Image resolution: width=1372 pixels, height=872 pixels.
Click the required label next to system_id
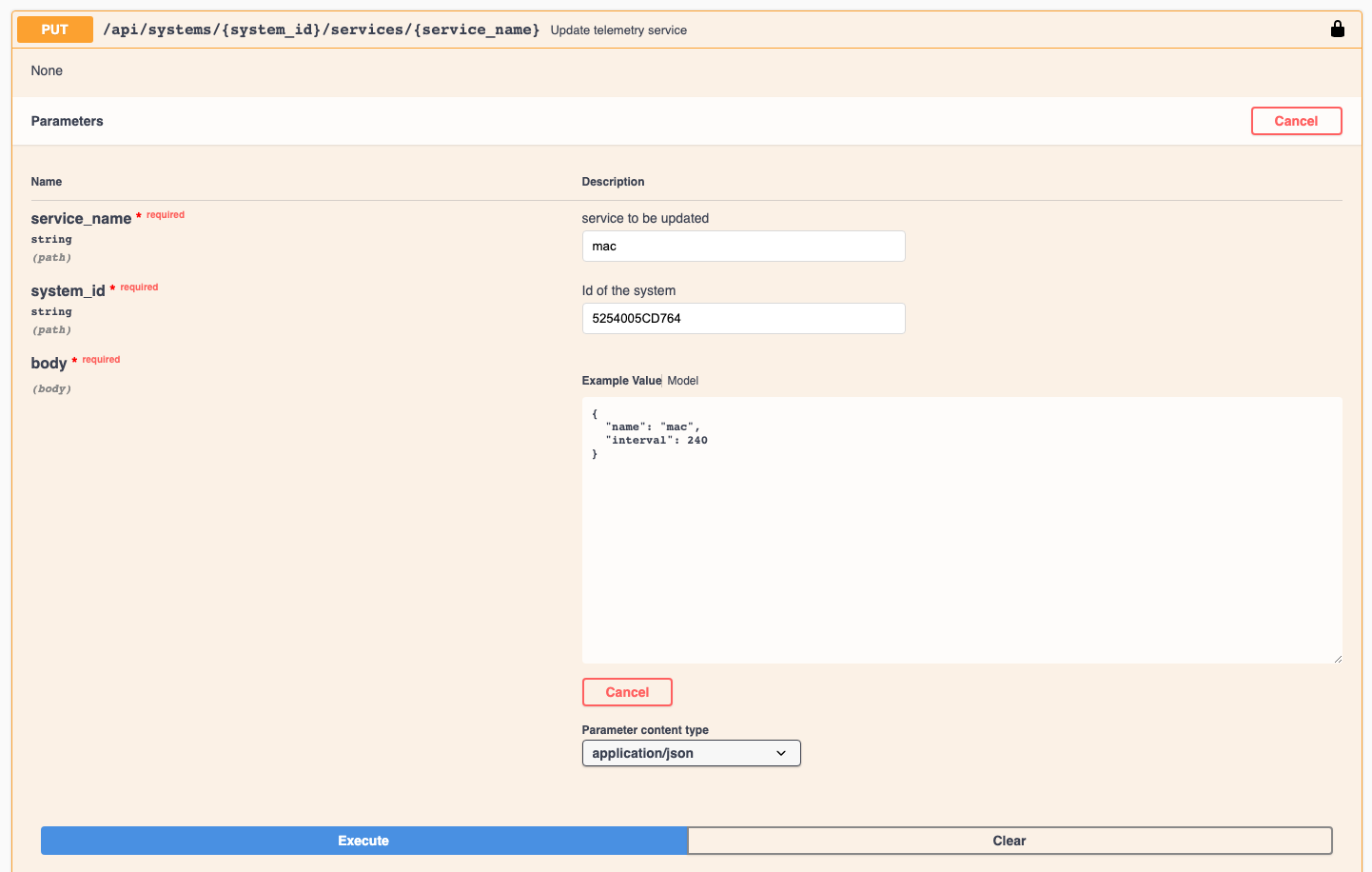coord(141,287)
